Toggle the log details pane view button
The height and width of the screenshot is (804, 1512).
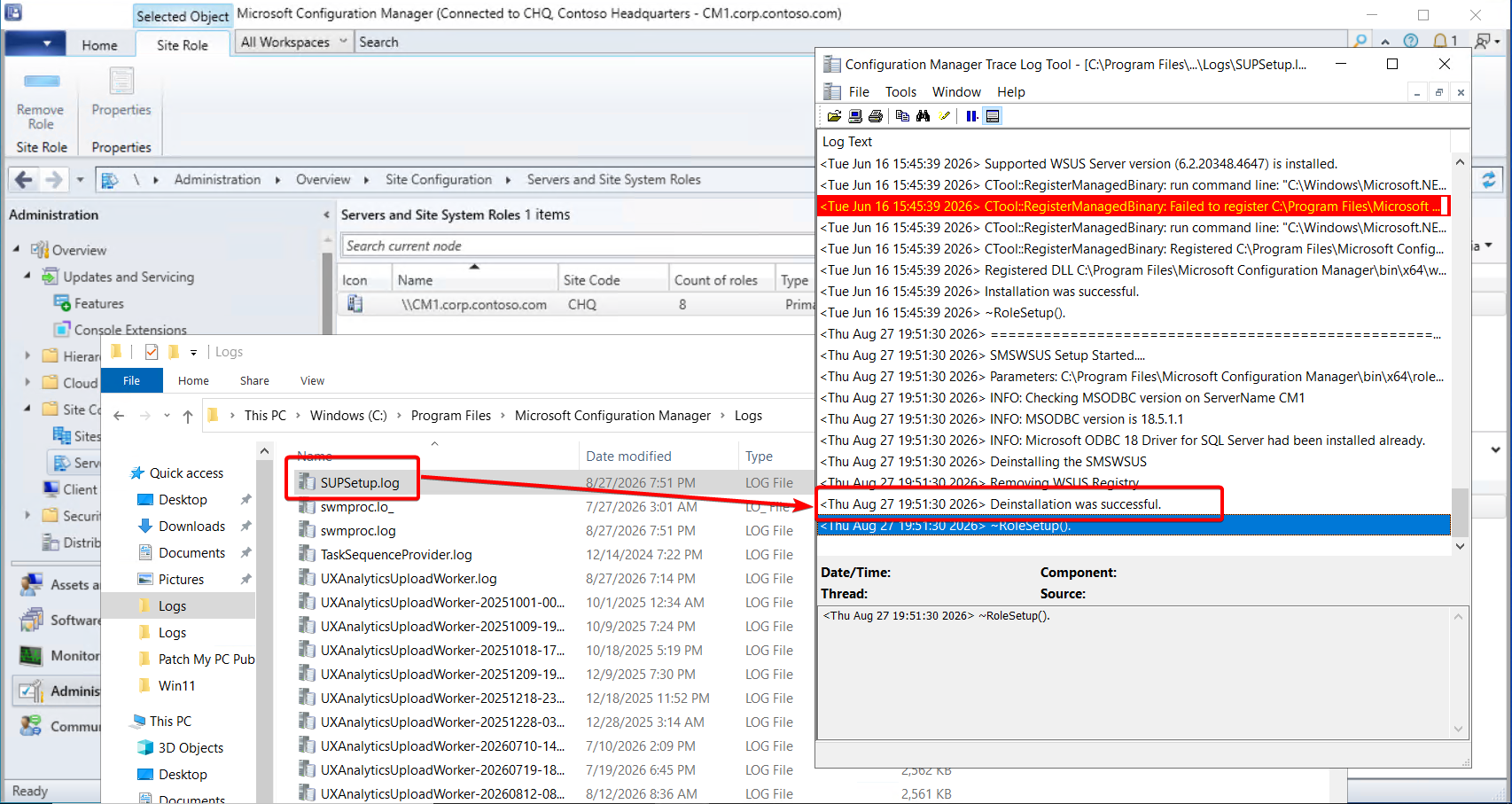point(993,116)
